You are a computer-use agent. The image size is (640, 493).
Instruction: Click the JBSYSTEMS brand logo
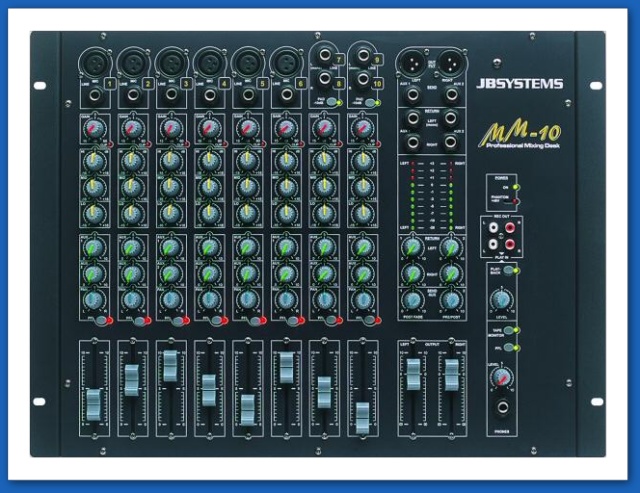click(x=520, y=84)
